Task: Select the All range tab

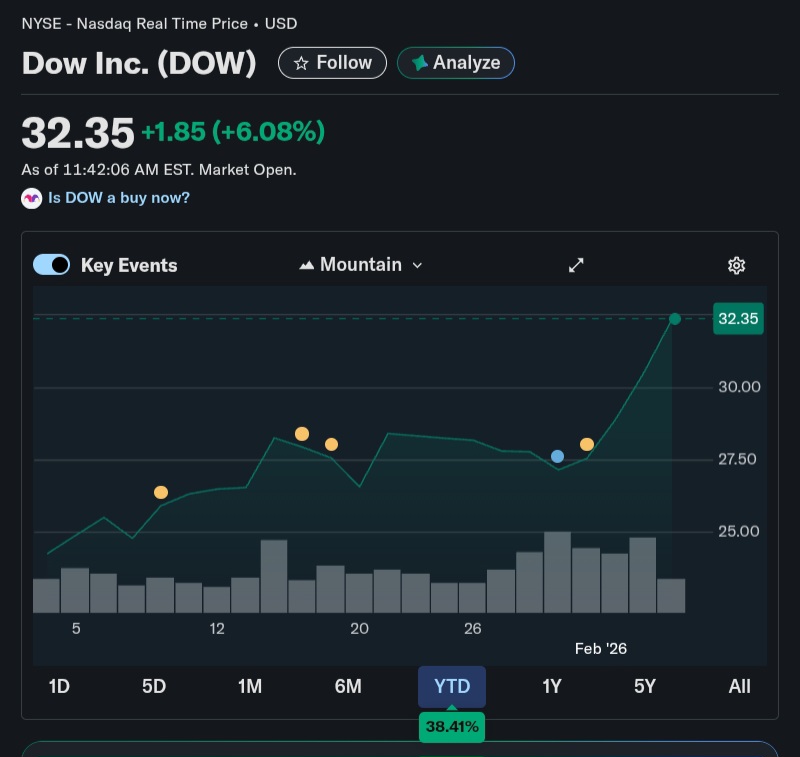Action: [739, 686]
